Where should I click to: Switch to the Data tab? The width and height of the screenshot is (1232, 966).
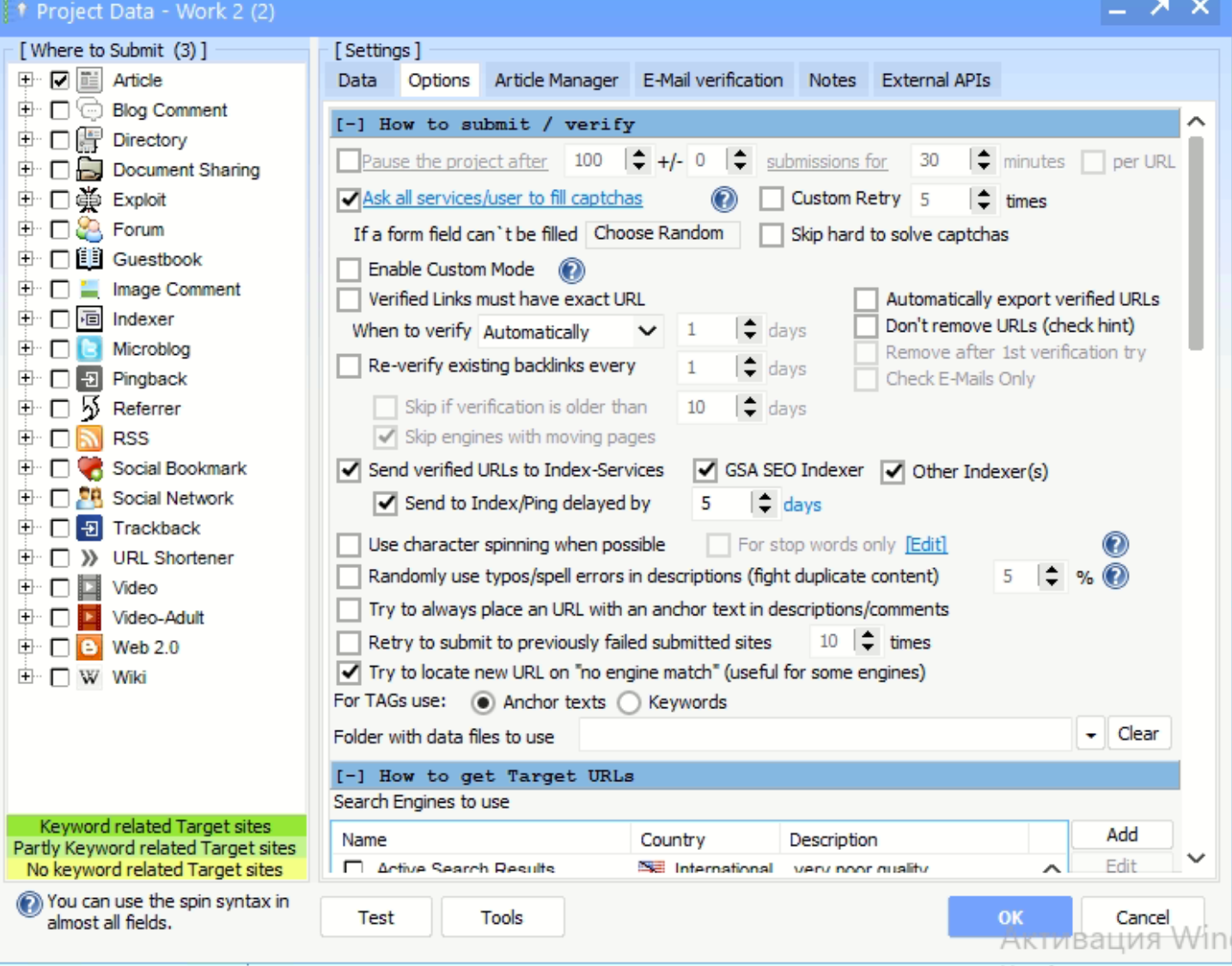click(x=357, y=80)
